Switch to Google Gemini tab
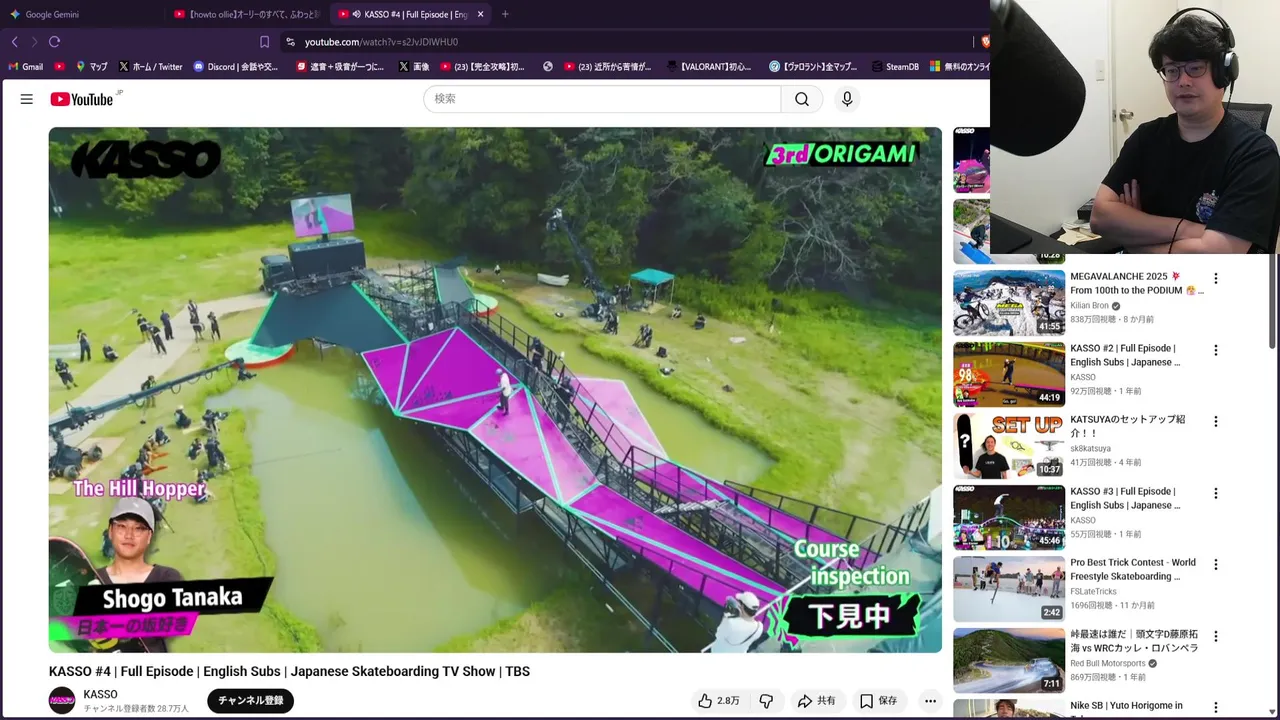Image resolution: width=1280 pixels, height=720 pixels. (82, 14)
